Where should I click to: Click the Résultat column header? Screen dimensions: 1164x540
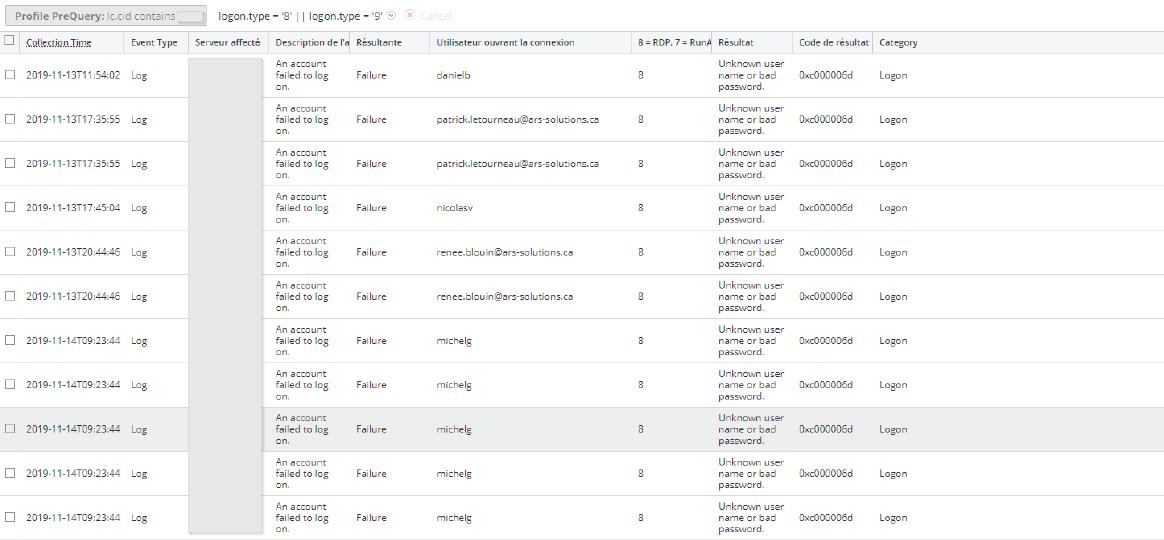(x=736, y=43)
